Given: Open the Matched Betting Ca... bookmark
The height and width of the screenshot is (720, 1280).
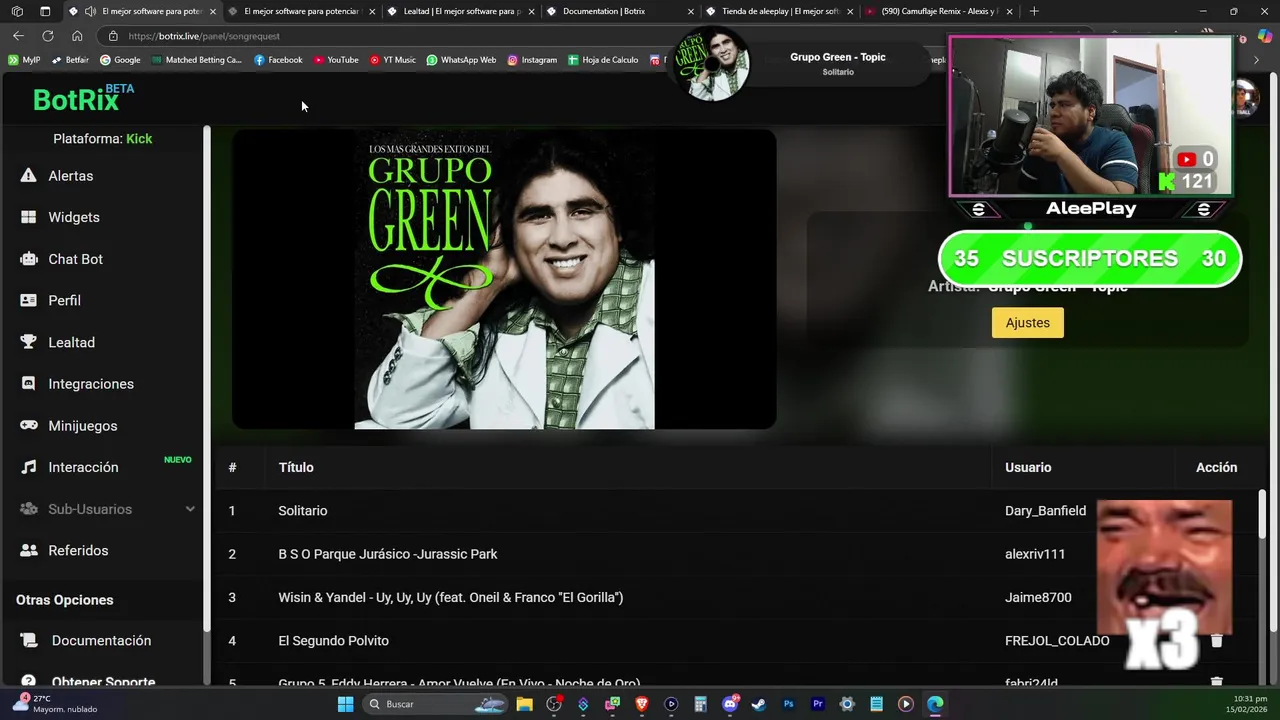Looking at the screenshot, I should coord(197,60).
